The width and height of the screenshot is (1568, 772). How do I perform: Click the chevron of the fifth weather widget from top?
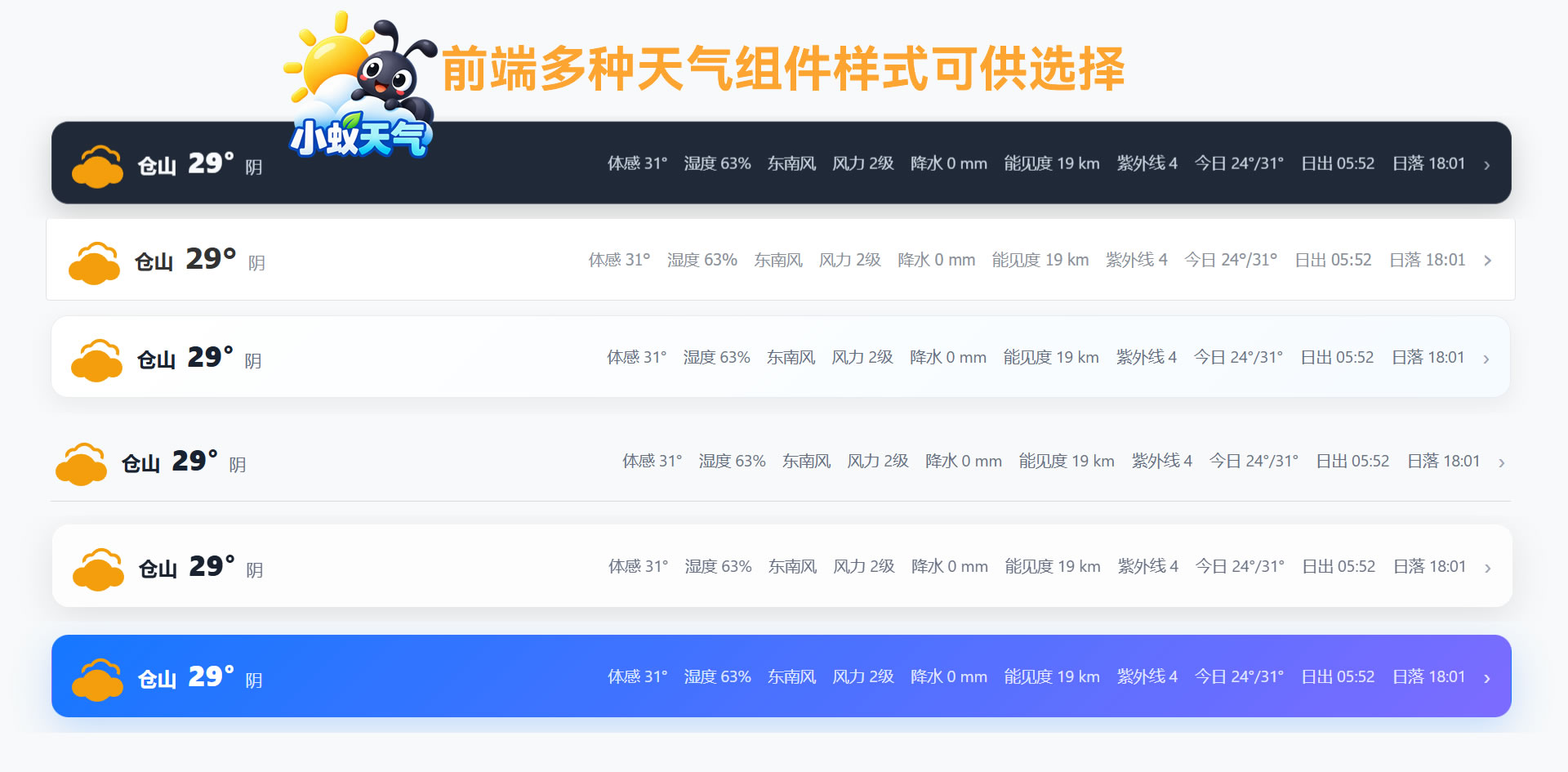point(1488,569)
